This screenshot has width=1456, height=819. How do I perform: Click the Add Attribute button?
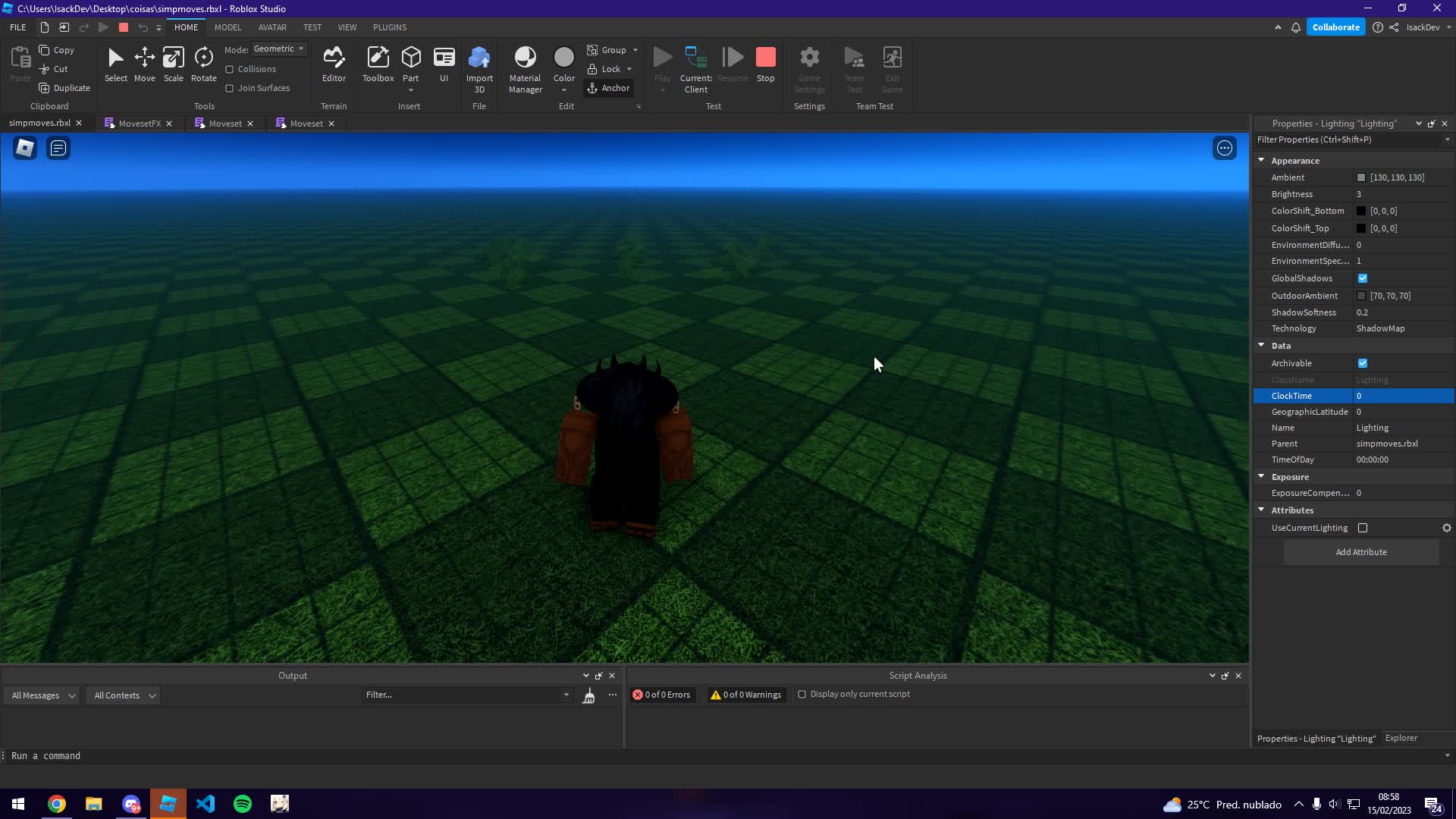pos(1361,552)
